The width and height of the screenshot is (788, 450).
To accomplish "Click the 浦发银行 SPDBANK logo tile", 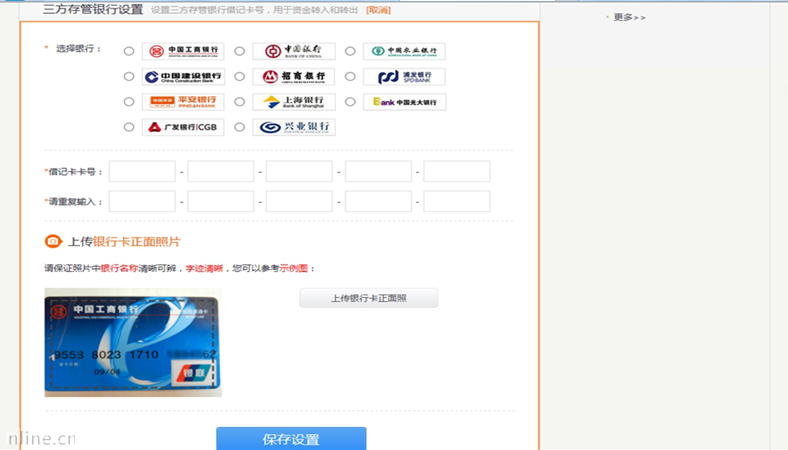I will 405,76.
